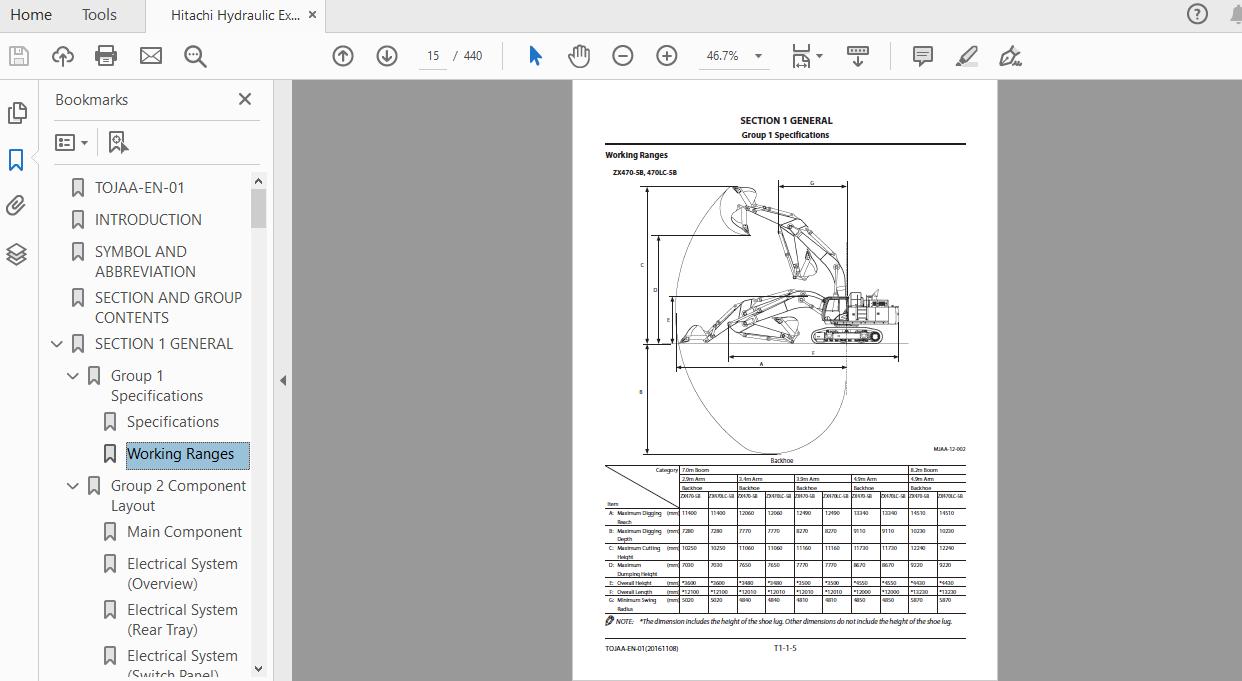
Task: Collapse the left navigation pane arrow
Action: click(282, 380)
